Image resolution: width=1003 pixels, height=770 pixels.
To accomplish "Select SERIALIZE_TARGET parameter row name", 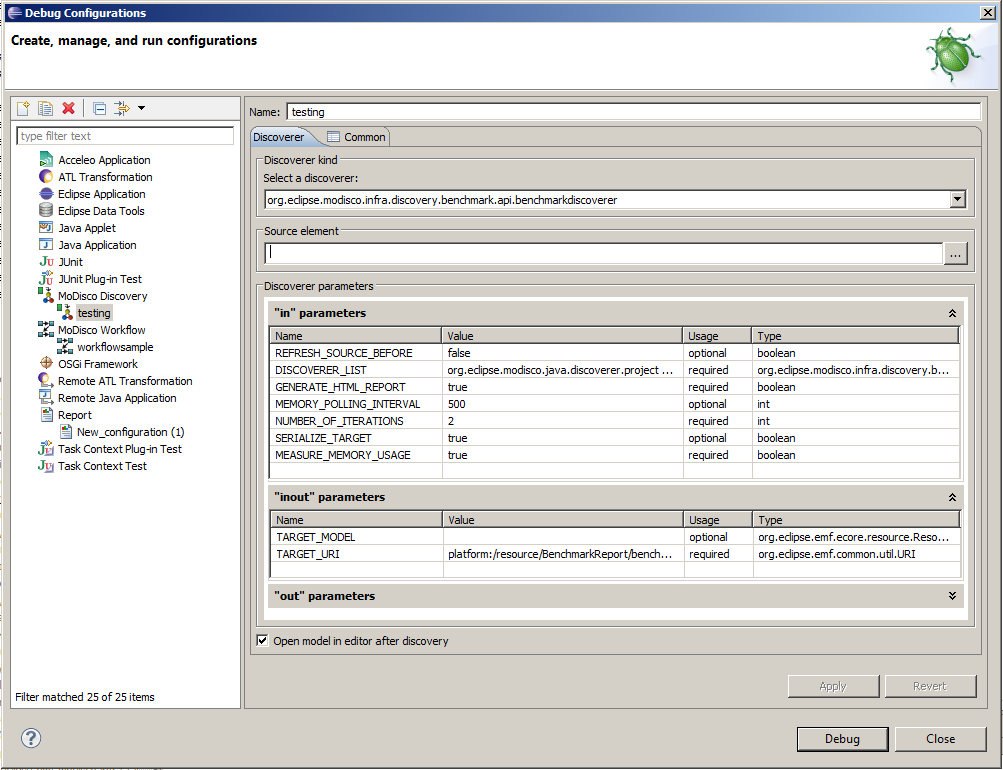I will 323,438.
